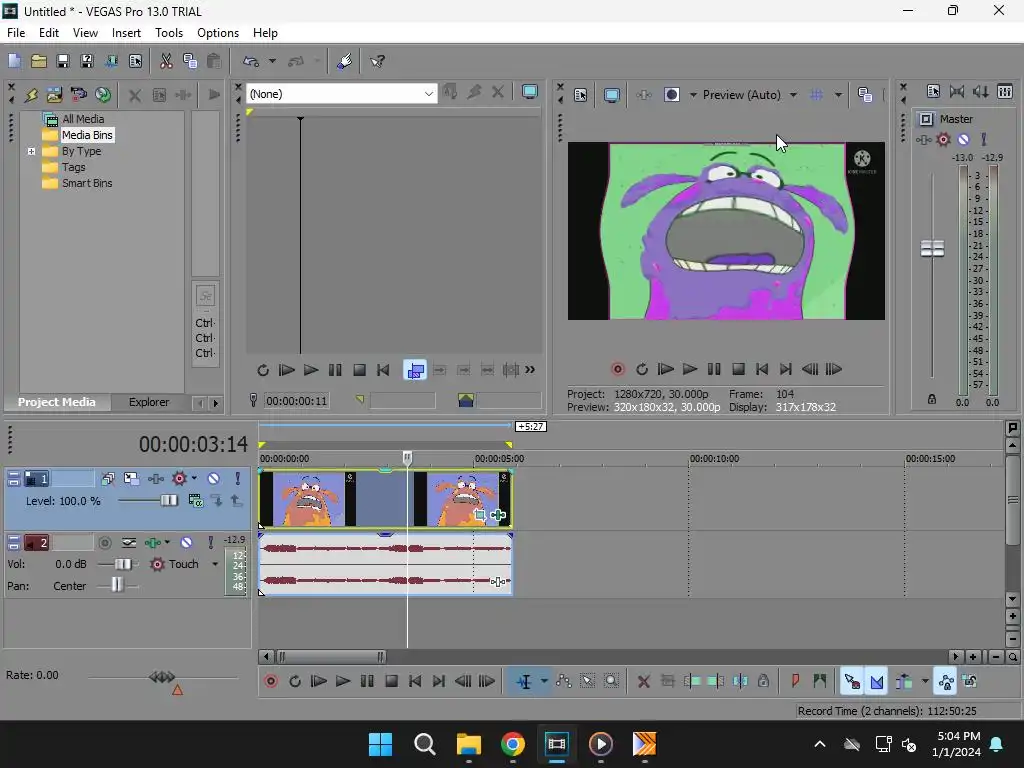Expand the By Type folder
The width and height of the screenshot is (1024, 768).
pyautogui.click(x=31, y=152)
